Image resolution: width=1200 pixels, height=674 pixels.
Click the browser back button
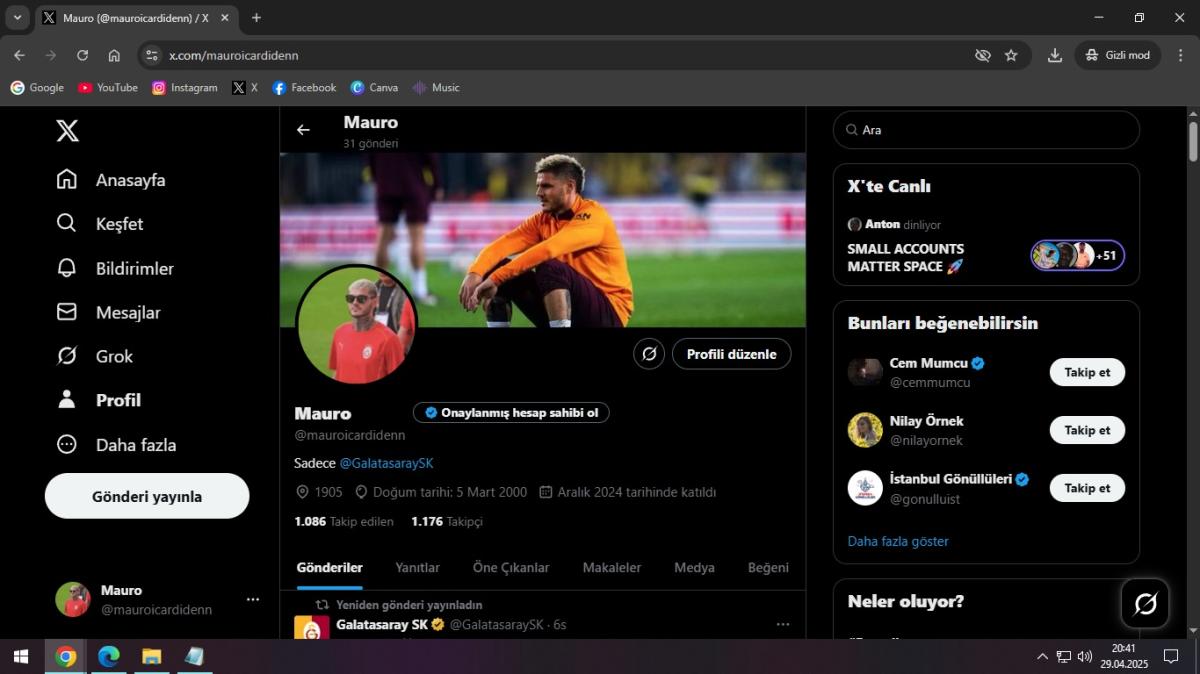[19, 55]
